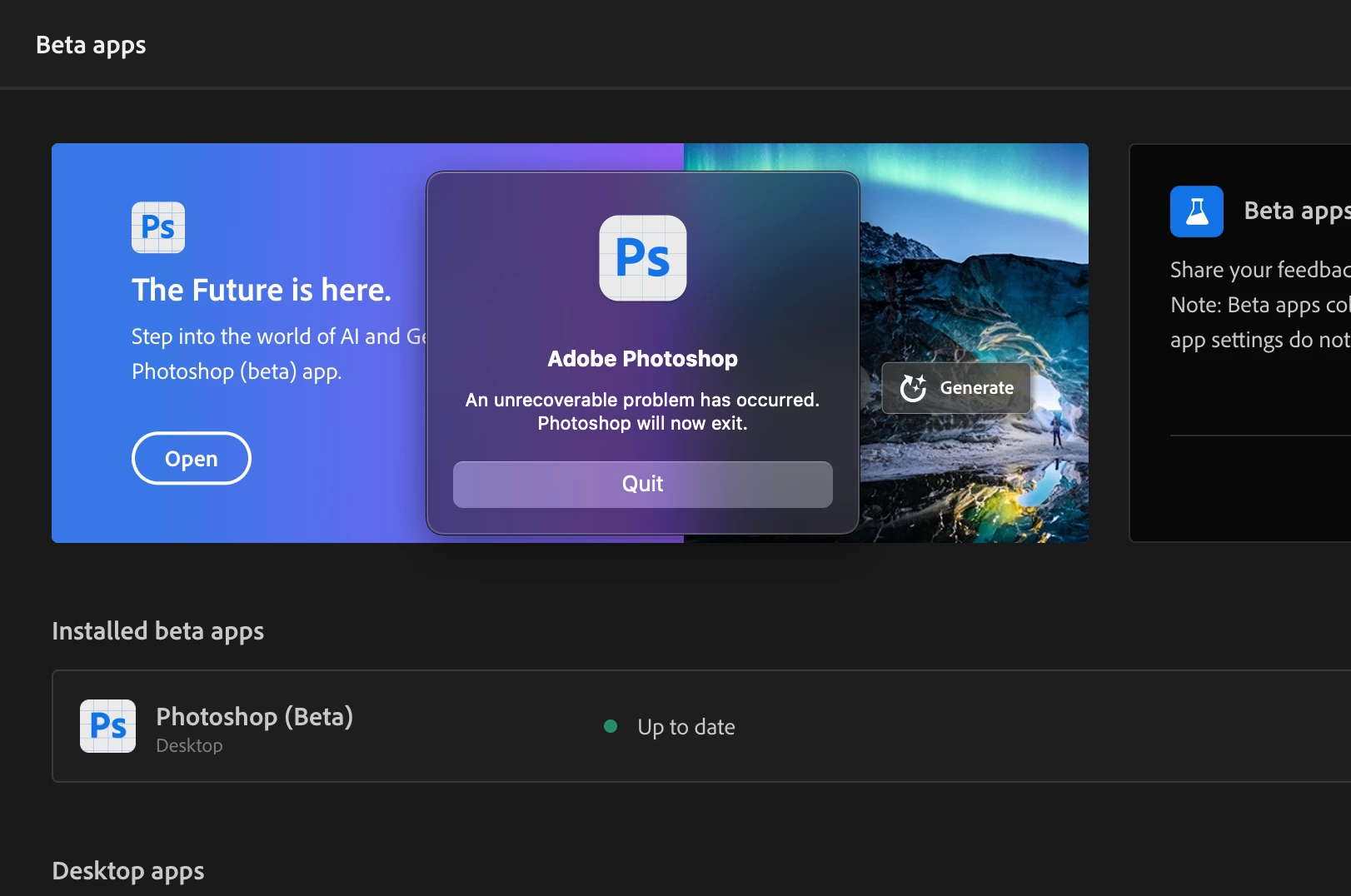
Task: Click the unrecoverable problem error message
Action: click(642, 411)
